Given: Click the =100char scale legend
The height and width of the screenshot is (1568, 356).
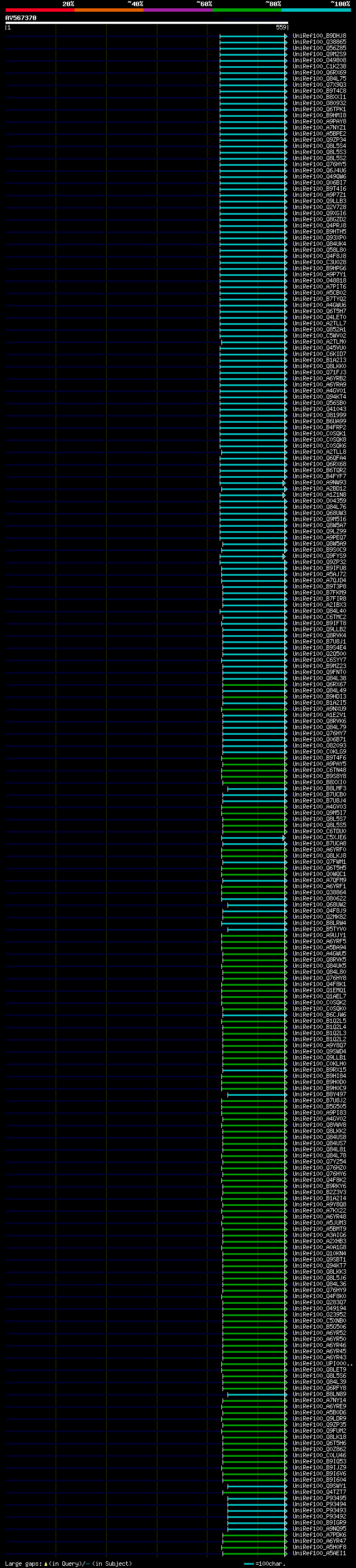Looking at the screenshot, I should click(264, 1563).
